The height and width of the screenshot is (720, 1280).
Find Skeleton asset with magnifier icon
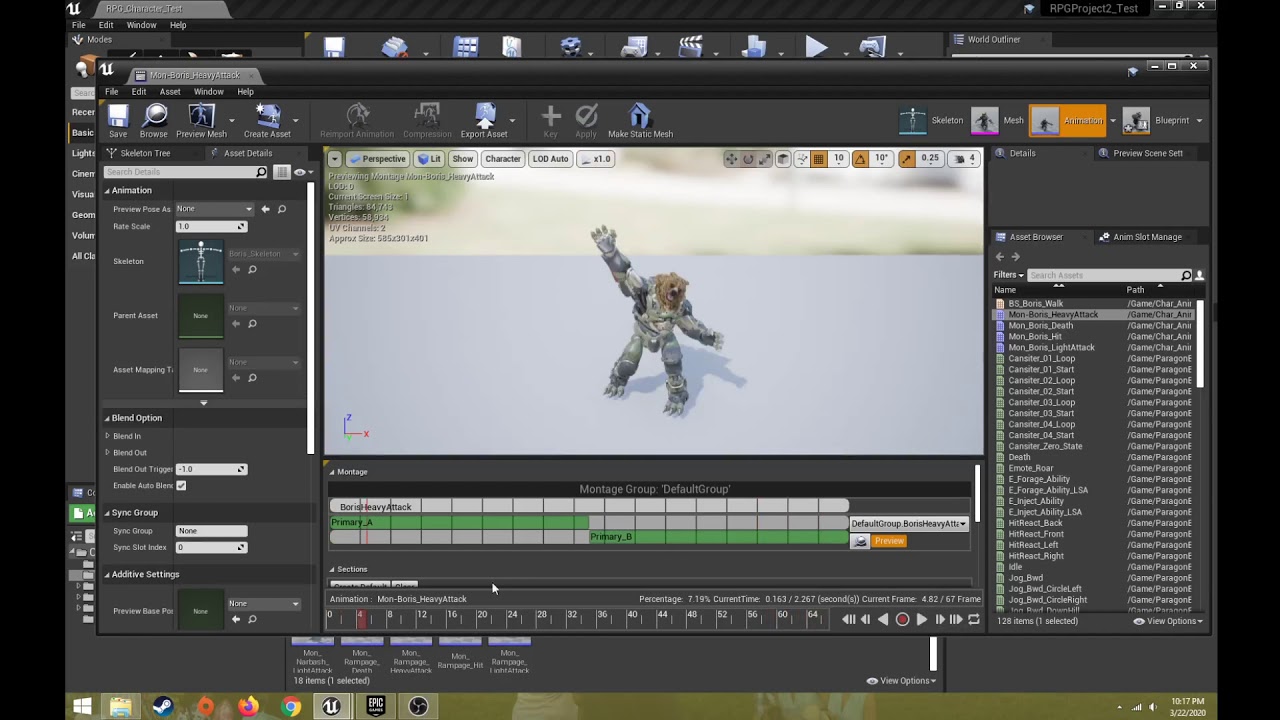(x=252, y=269)
